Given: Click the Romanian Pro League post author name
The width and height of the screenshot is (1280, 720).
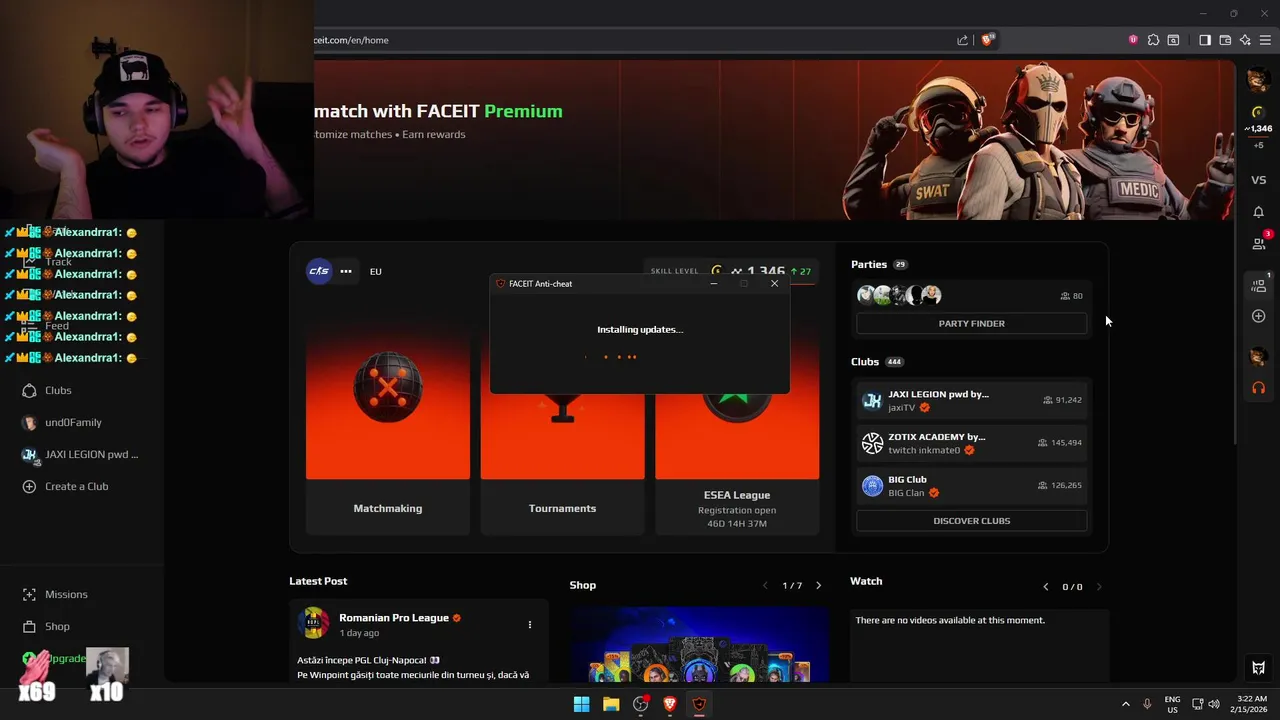Looking at the screenshot, I should click(394, 618).
